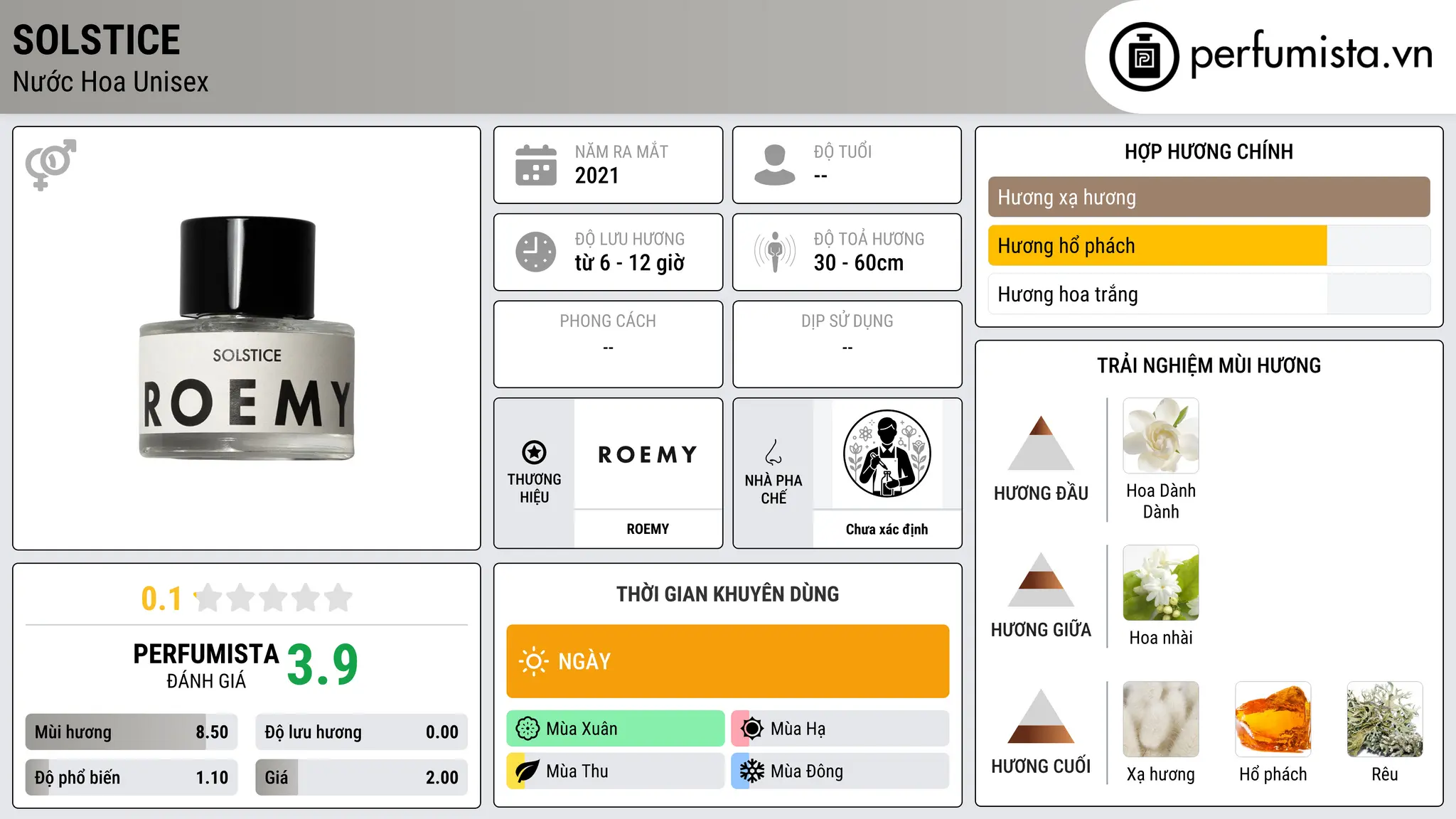
Task: Click the nose icon above Nhà pha chế
Action: click(x=773, y=452)
